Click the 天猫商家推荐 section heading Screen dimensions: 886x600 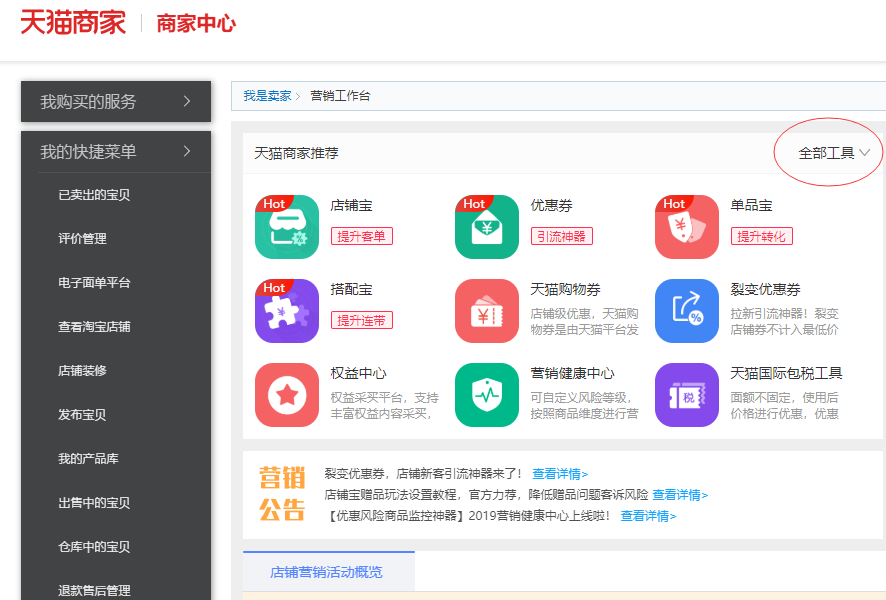tap(296, 153)
